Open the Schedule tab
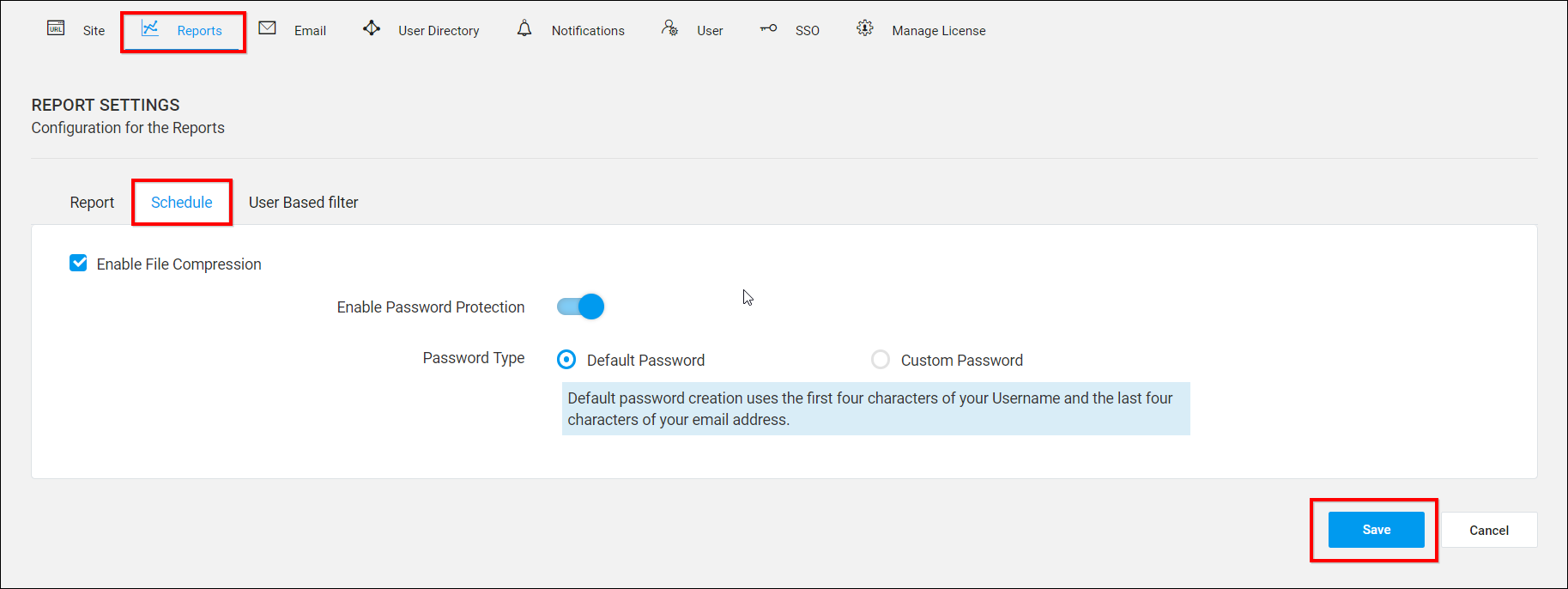Screen dimensions: 1568x589 (x=182, y=203)
